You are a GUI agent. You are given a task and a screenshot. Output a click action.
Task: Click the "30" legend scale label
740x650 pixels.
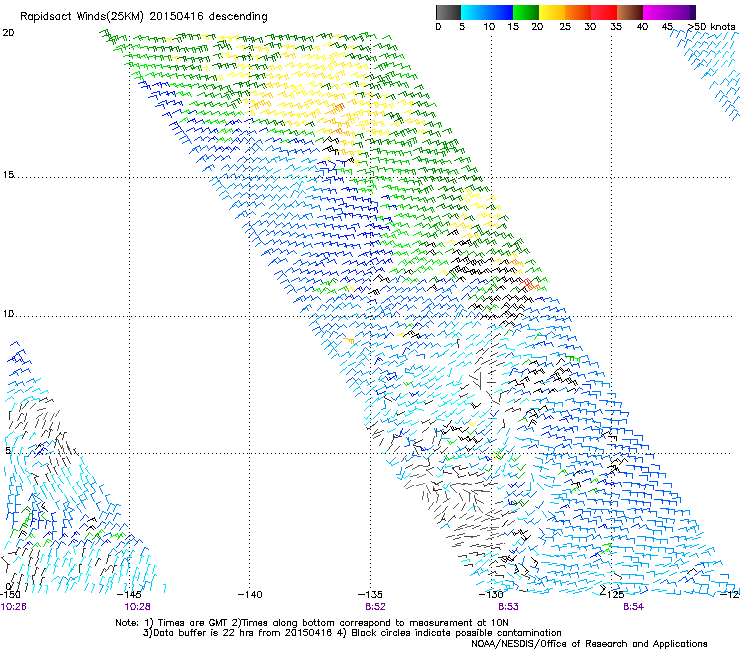coord(590,27)
